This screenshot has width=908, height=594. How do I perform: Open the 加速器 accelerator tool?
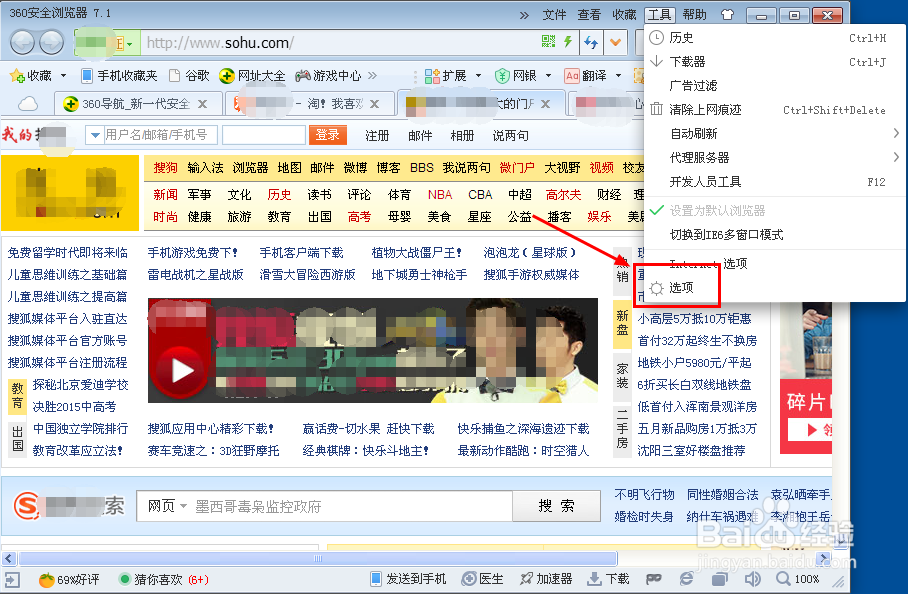tap(546, 579)
